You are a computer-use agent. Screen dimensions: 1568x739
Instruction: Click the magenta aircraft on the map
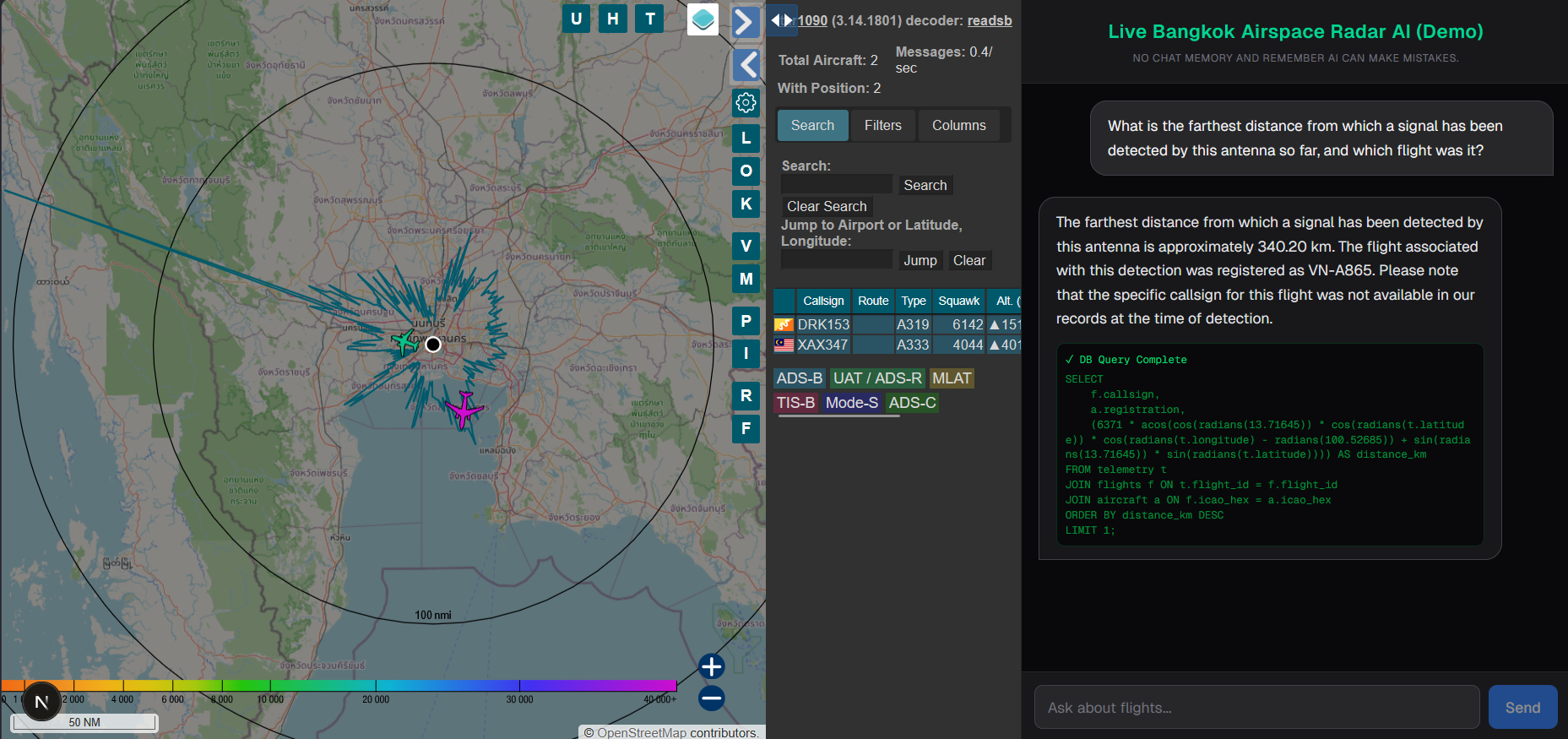pyautogui.click(x=464, y=409)
